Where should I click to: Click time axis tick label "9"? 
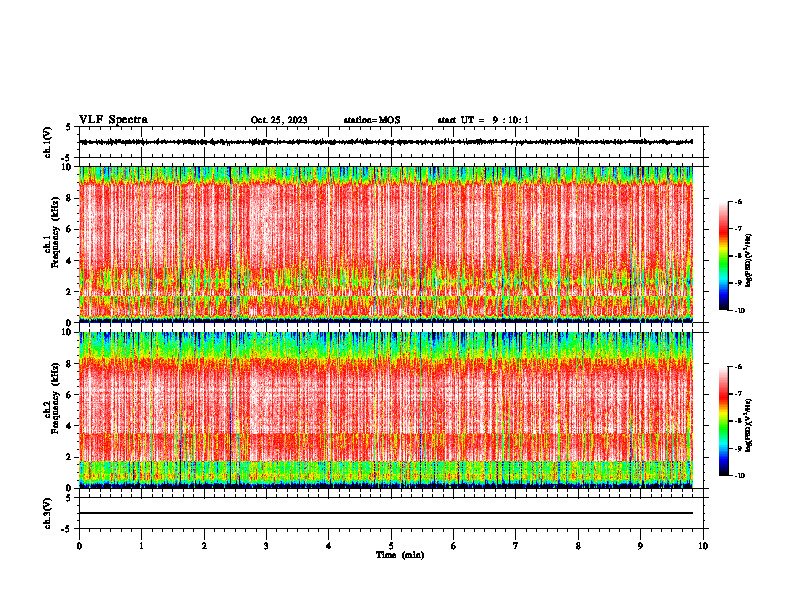640,546
